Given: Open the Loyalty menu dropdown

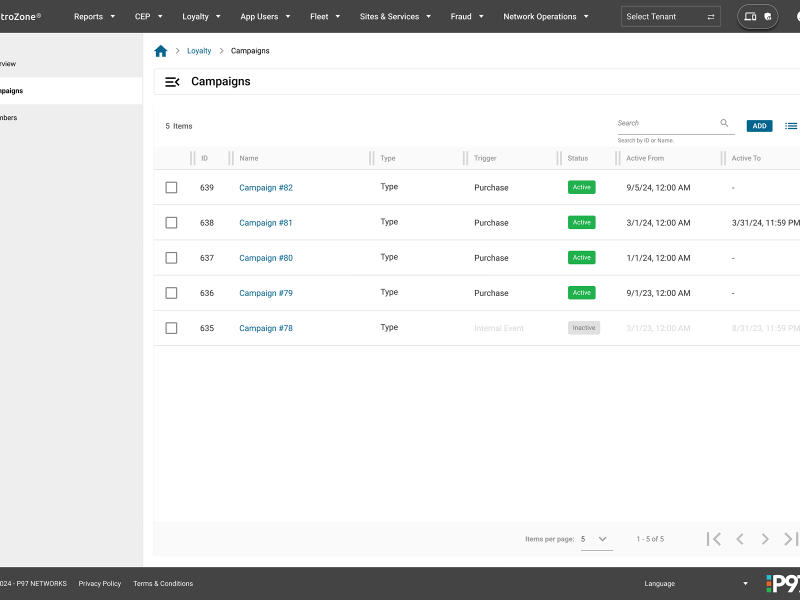Looking at the screenshot, I should [x=201, y=16].
